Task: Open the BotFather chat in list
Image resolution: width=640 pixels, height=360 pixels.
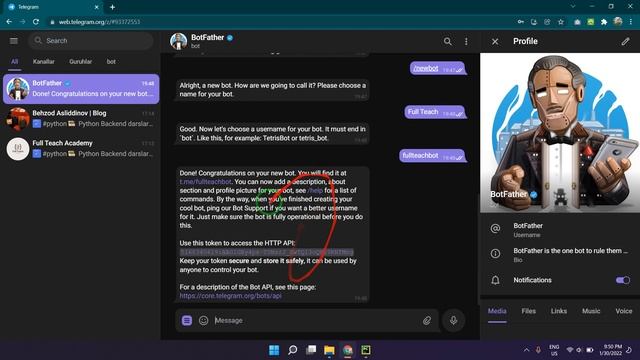Action: coord(81,89)
